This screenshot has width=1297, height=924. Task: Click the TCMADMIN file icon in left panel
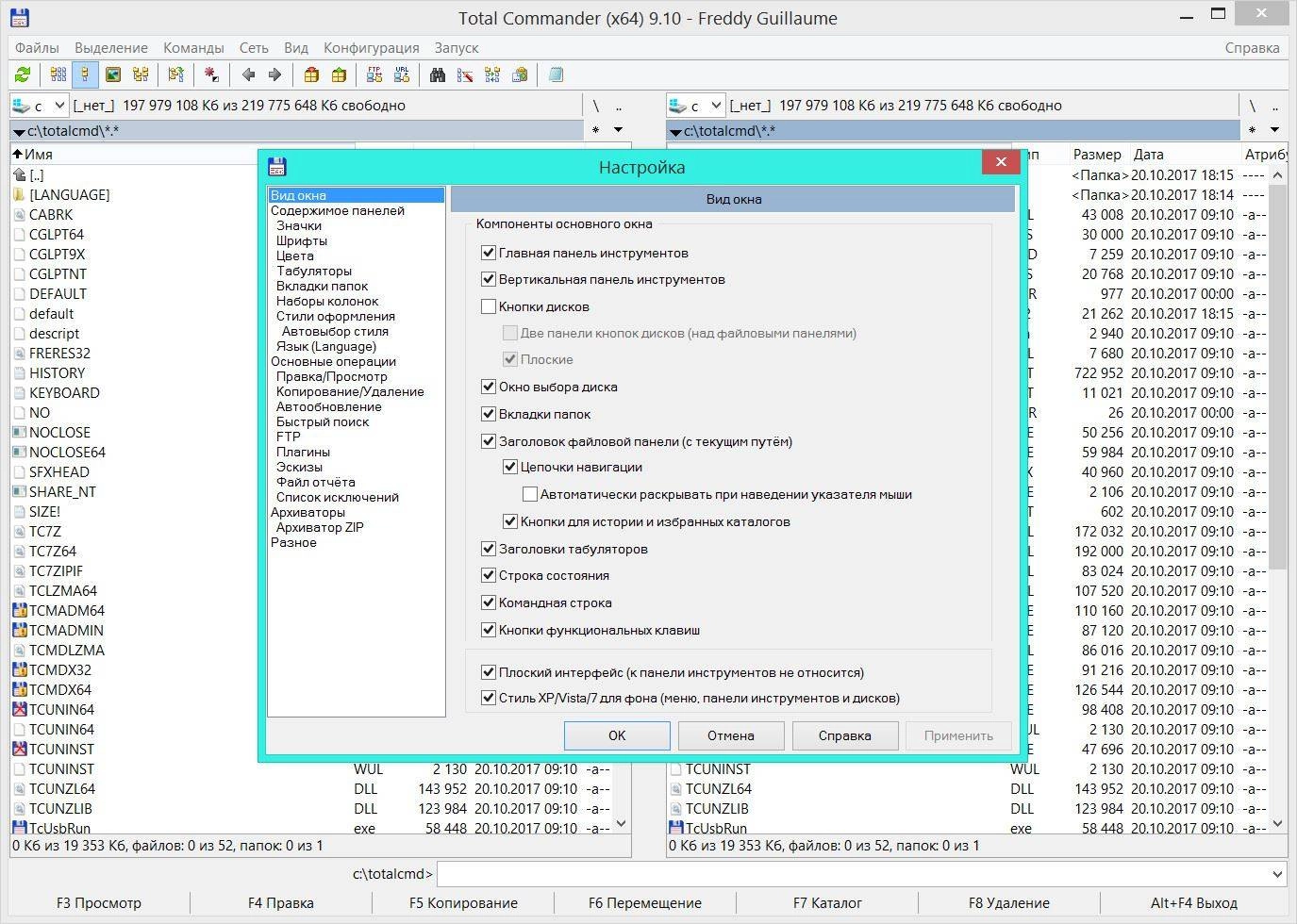click(20, 630)
